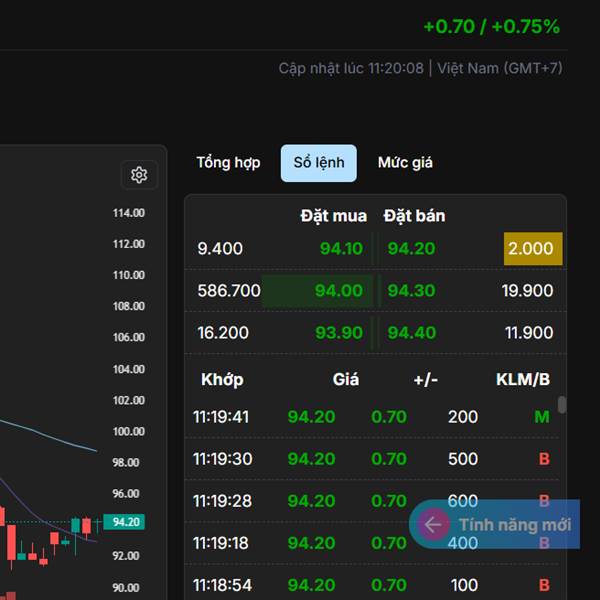Select the trade at 11:19:28

coord(372,501)
